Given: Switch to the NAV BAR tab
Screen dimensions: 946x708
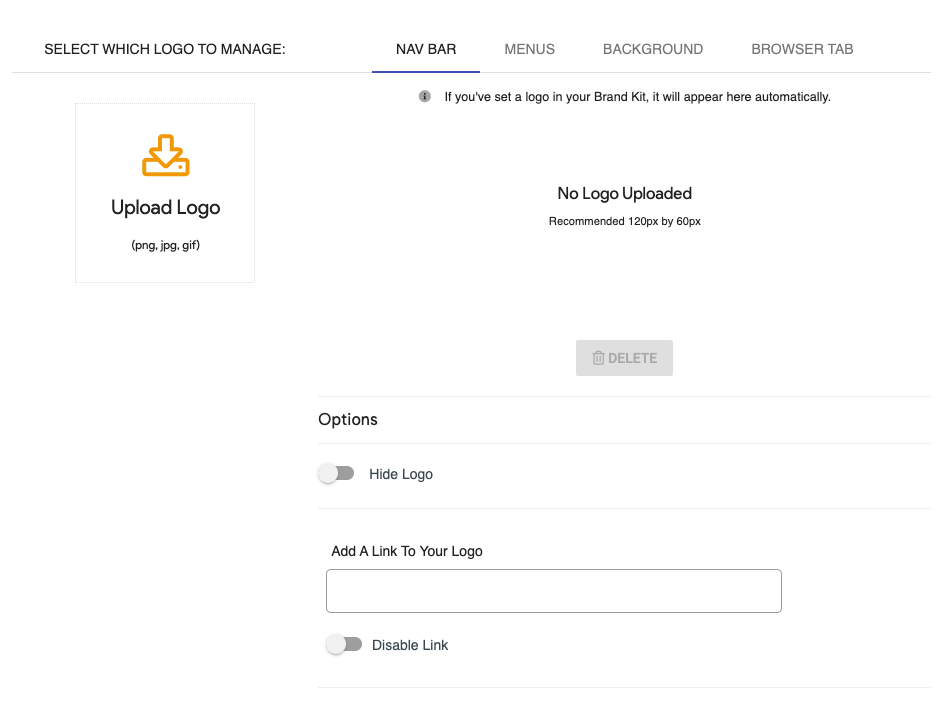Looking at the screenshot, I should 426,49.
